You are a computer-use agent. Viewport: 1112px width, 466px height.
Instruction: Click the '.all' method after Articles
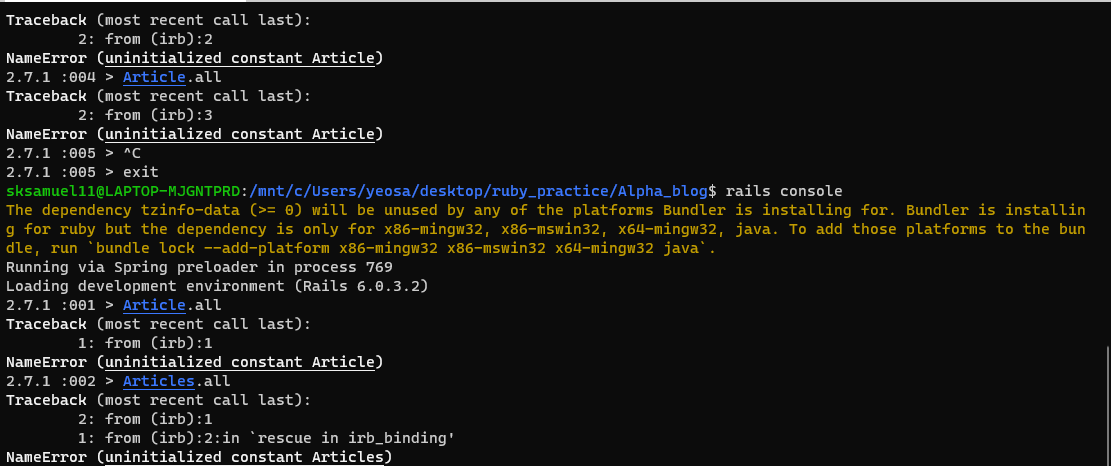213,381
